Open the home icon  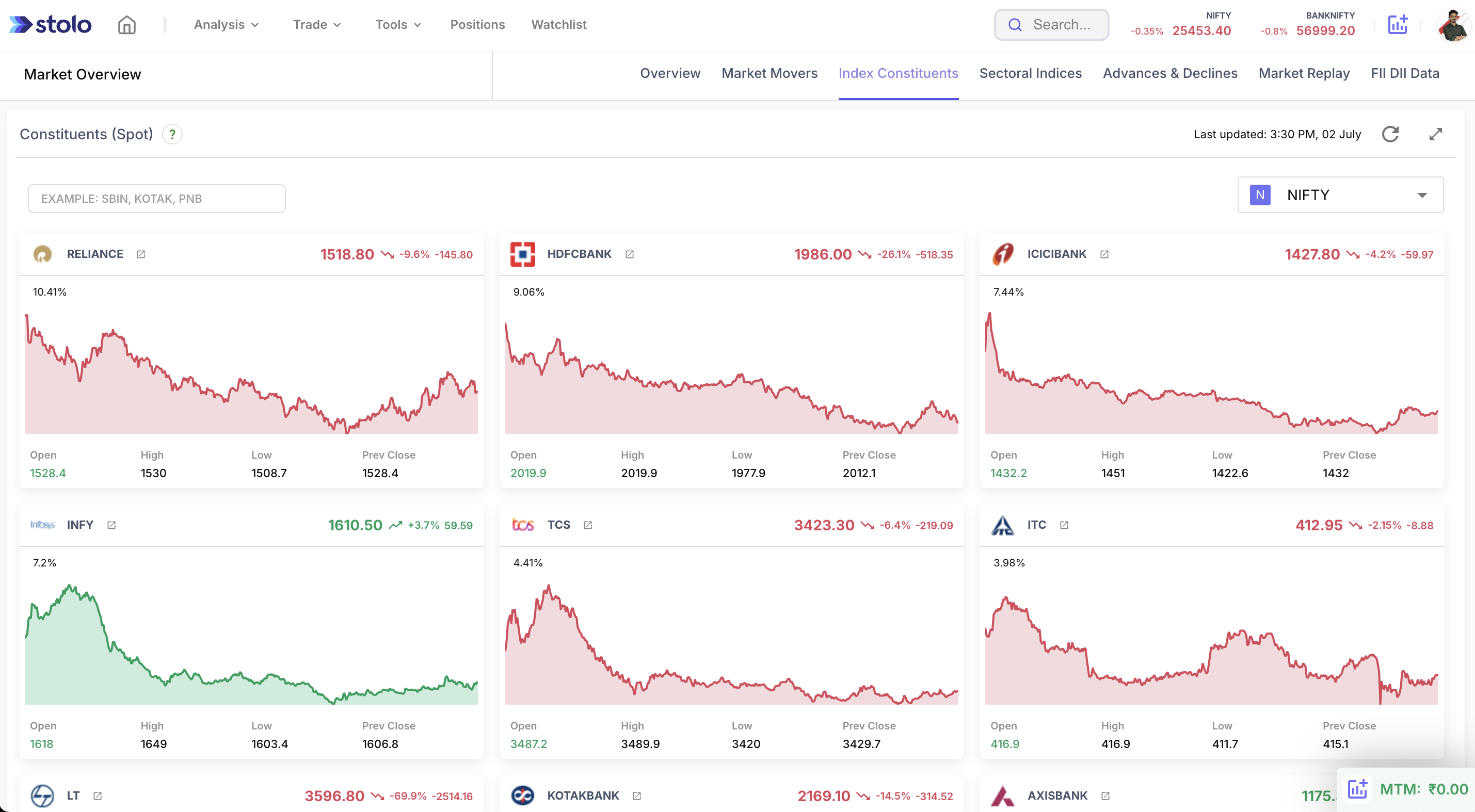click(126, 25)
